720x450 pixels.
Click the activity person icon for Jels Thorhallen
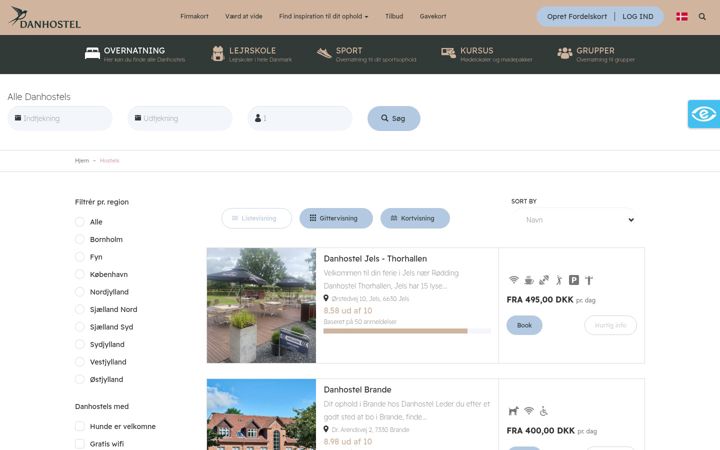pyautogui.click(x=559, y=280)
